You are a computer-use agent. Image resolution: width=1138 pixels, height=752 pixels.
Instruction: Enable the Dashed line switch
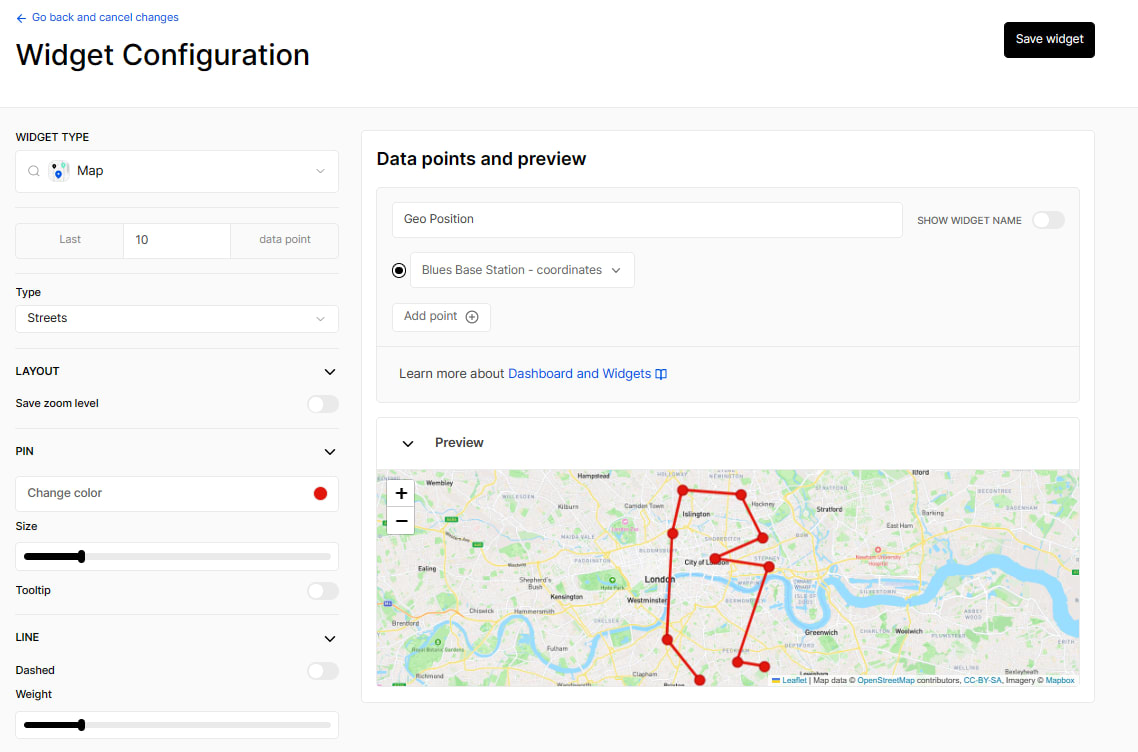(x=323, y=671)
